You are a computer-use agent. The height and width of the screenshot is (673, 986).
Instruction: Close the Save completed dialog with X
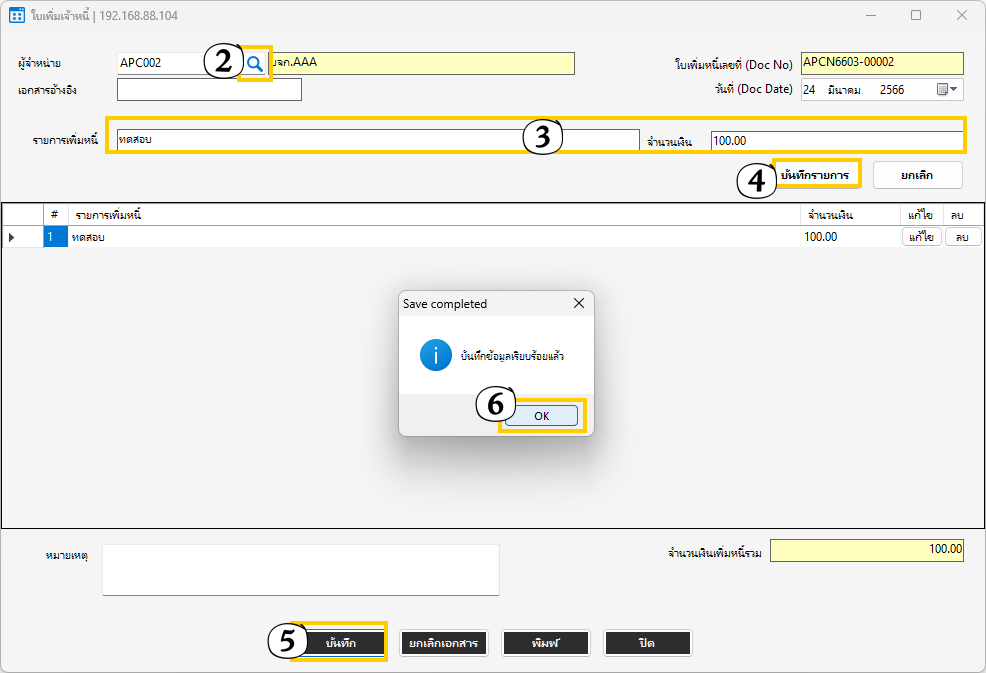point(578,303)
